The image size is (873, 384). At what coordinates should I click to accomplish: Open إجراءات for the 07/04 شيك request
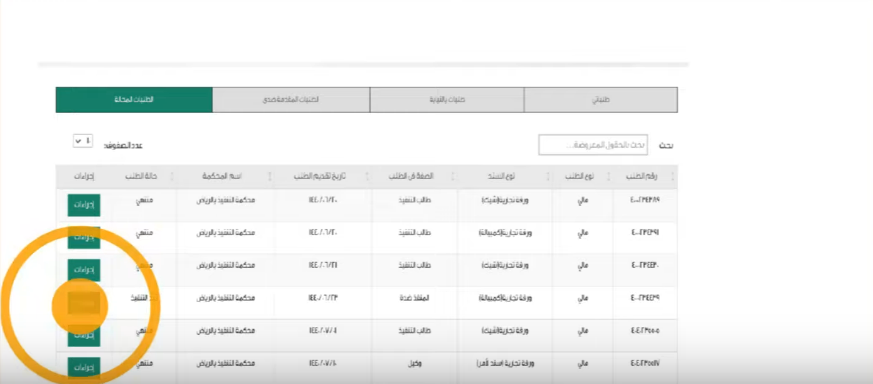click(84, 336)
